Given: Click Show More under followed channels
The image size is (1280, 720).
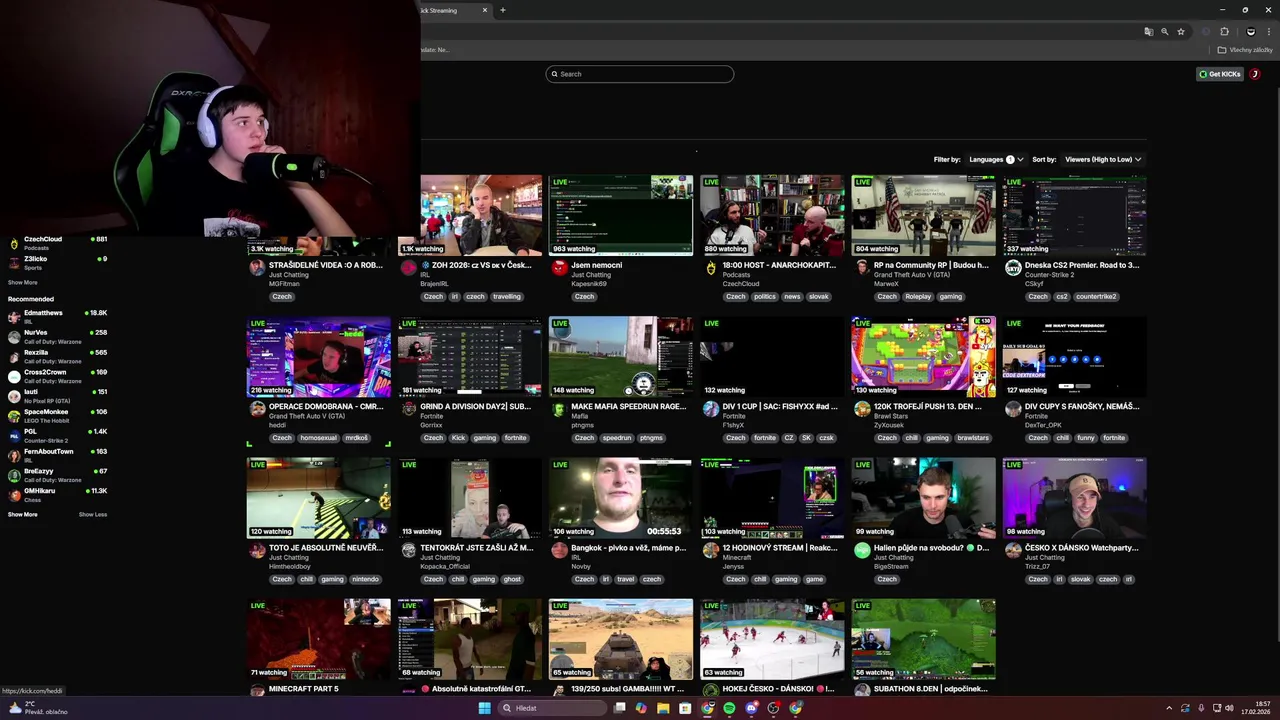Looking at the screenshot, I should tap(23, 282).
